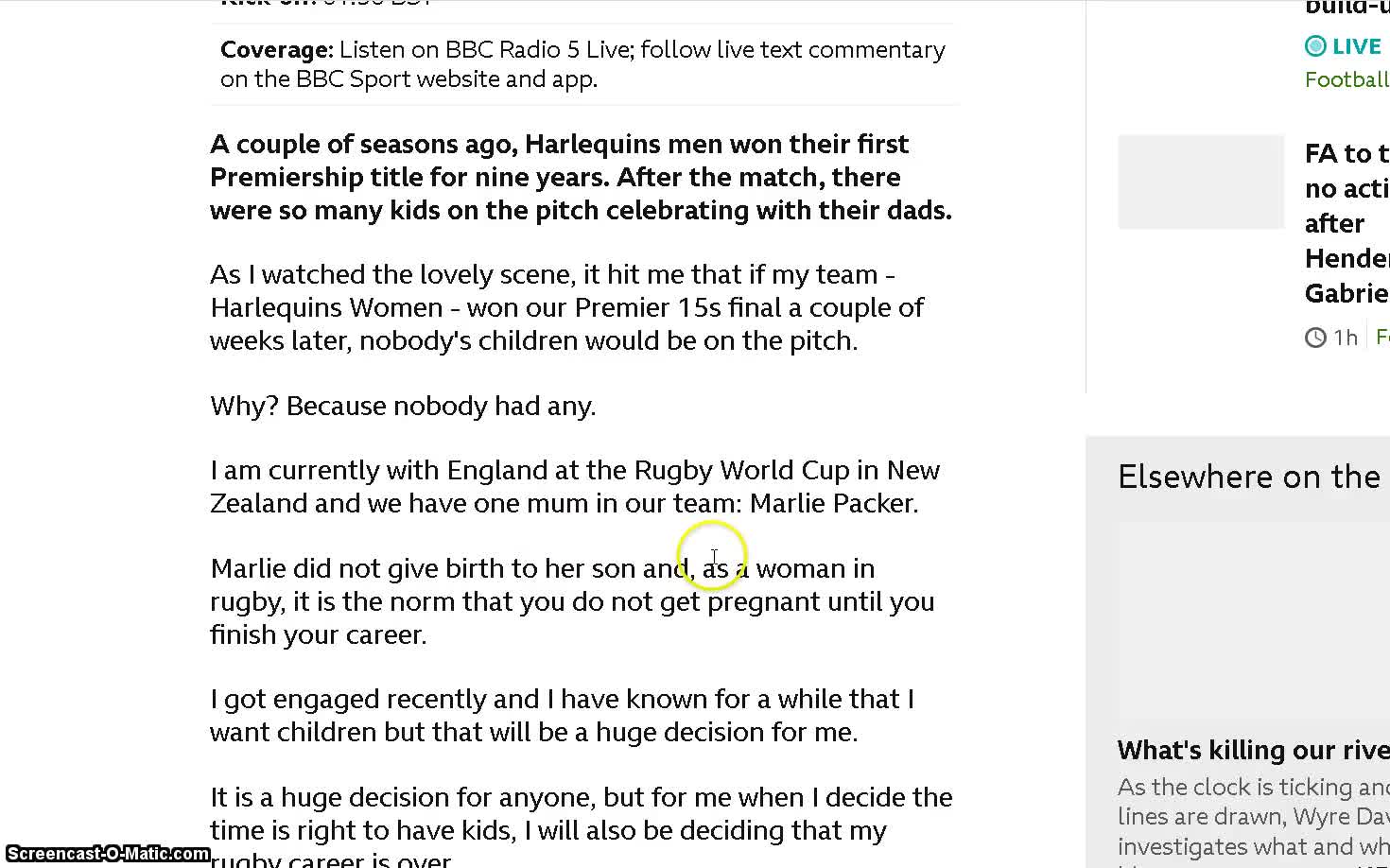Viewport: 1390px width, 868px height.
Task: Click the 'I got engaged recently' paragraph
Action: click(562, 715)
